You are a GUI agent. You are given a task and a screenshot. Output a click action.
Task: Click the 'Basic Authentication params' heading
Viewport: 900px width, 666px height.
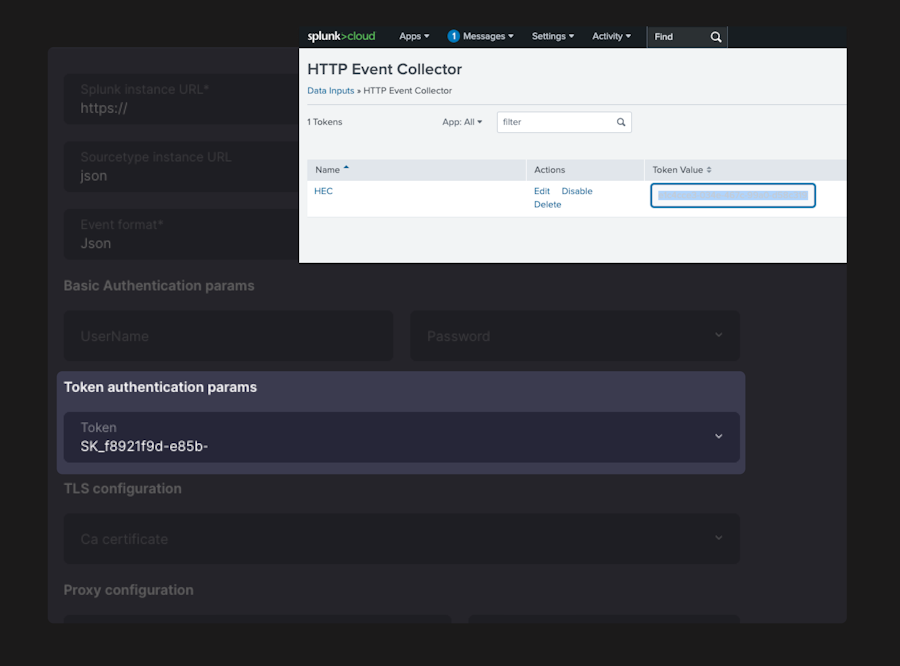click(159, 285)
